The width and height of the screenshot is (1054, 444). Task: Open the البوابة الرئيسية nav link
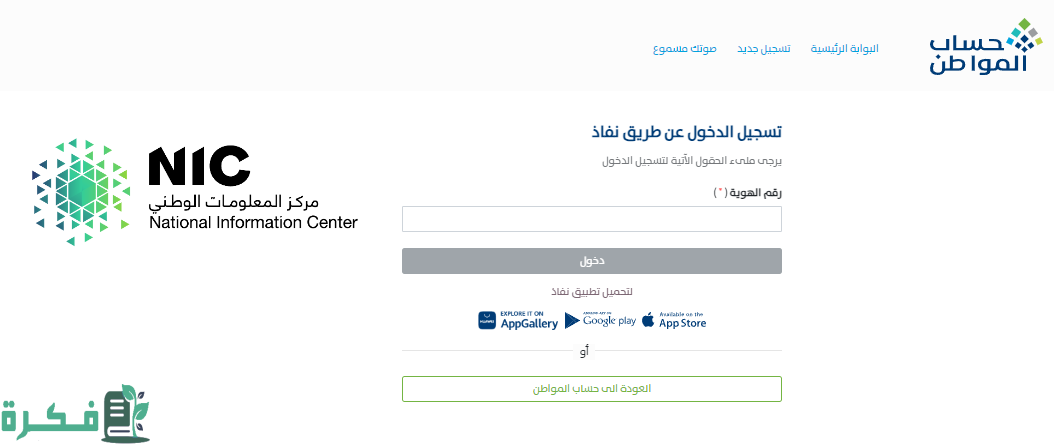click(844, 48)
